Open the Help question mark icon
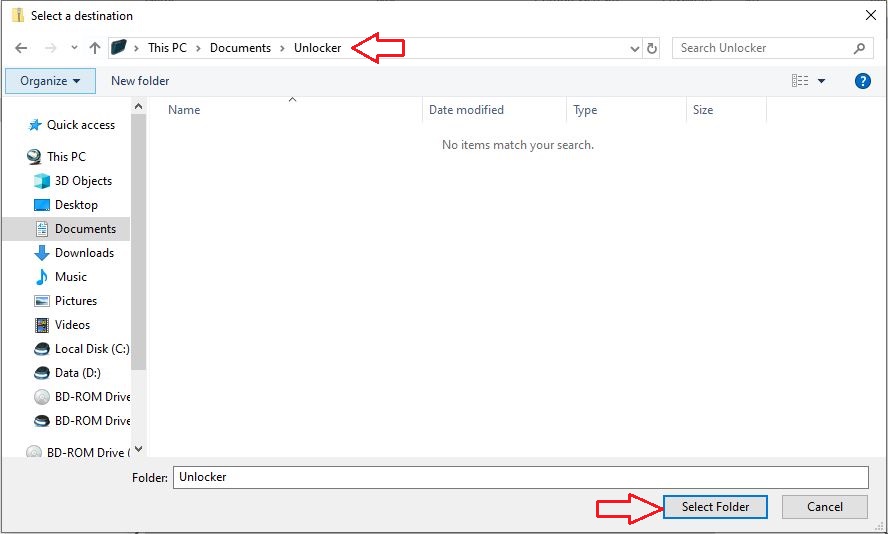The image size is (888, 534). (863, 81)
